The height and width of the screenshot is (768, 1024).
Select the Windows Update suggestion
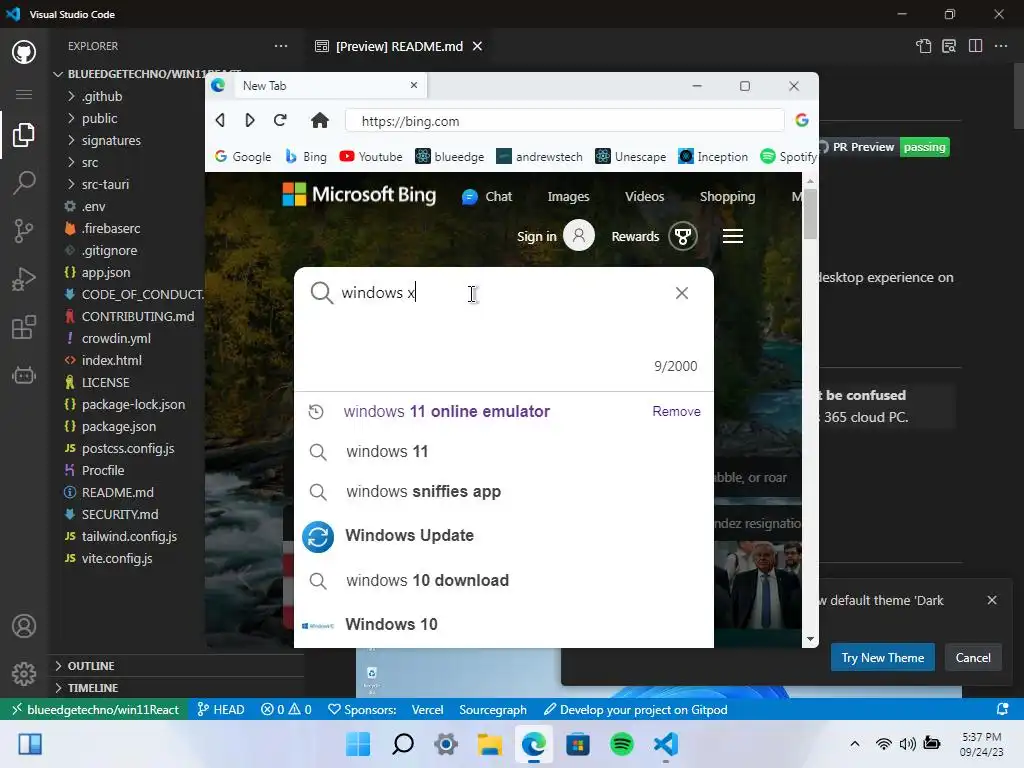(504, 536)
